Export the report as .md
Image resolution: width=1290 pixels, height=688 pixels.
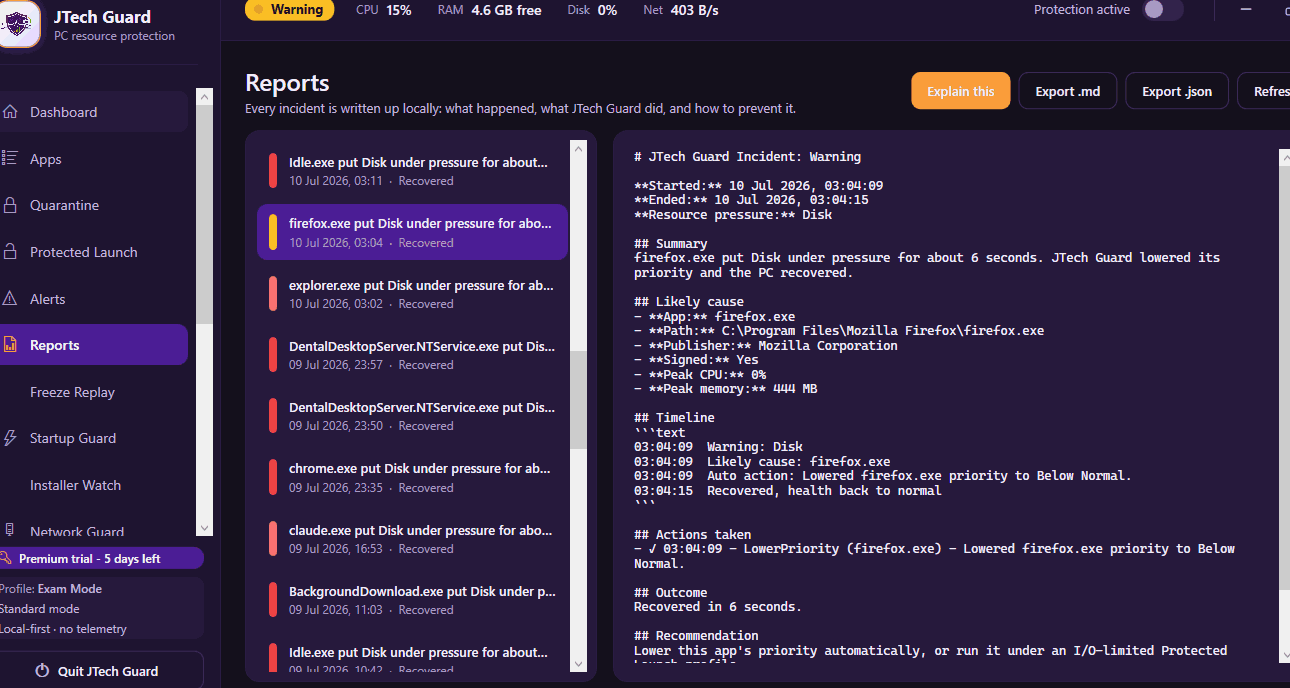pyautogui.click(x=1067, y=91)
